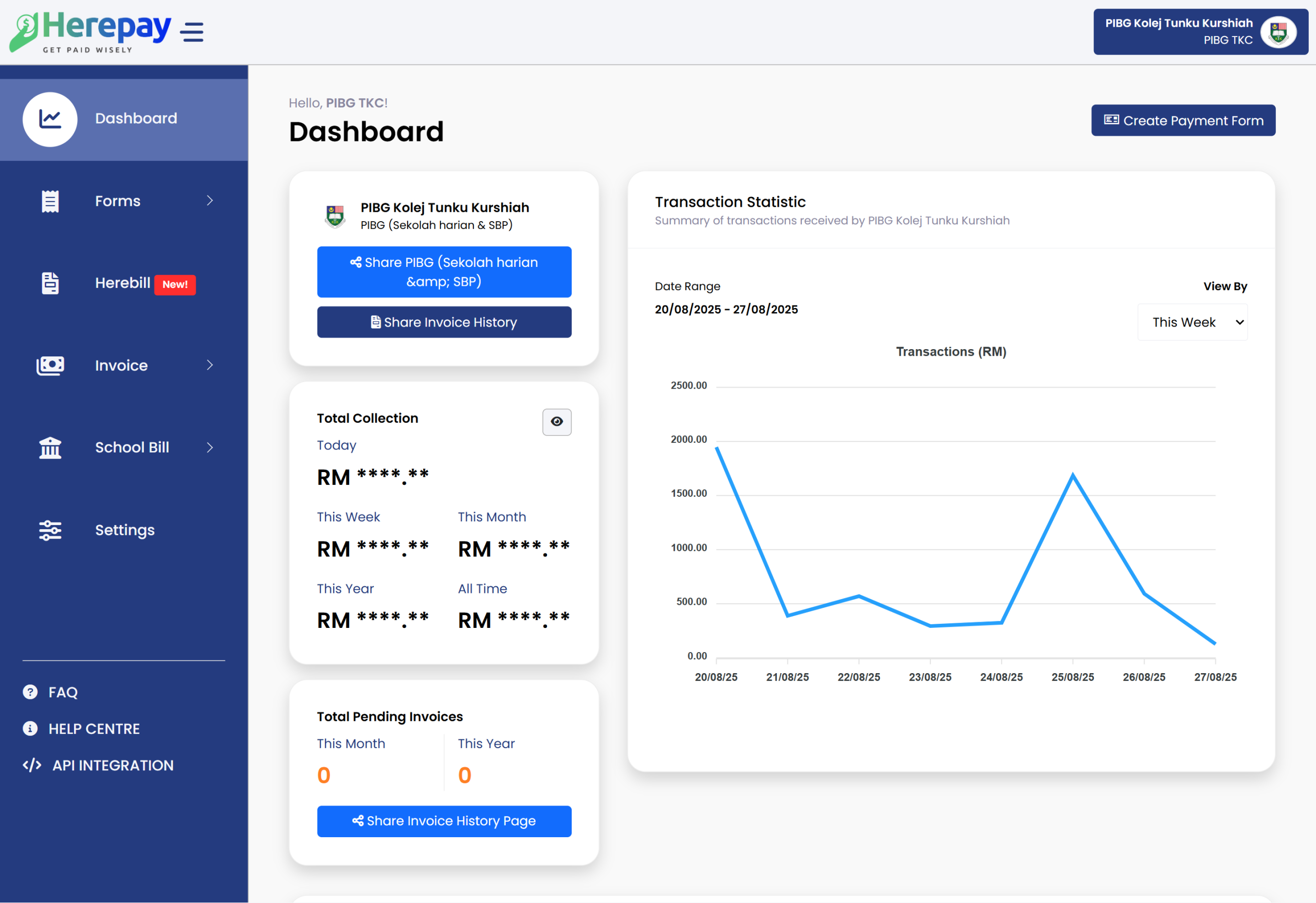
Task: Click the 25/08/25 peak on line chart
Action: tap(1072, 475)
